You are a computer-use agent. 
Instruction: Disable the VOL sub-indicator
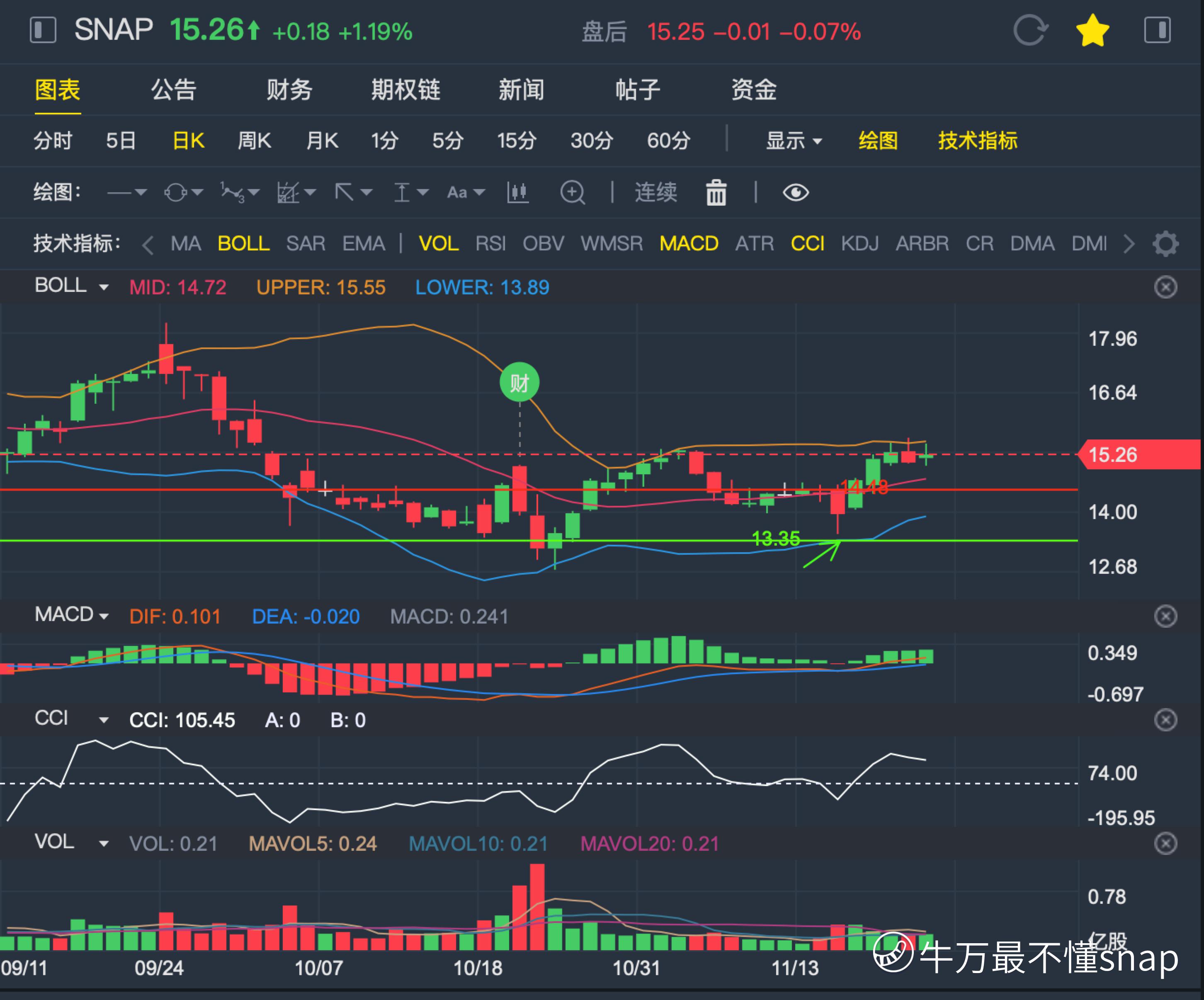[x=439, y=244]
